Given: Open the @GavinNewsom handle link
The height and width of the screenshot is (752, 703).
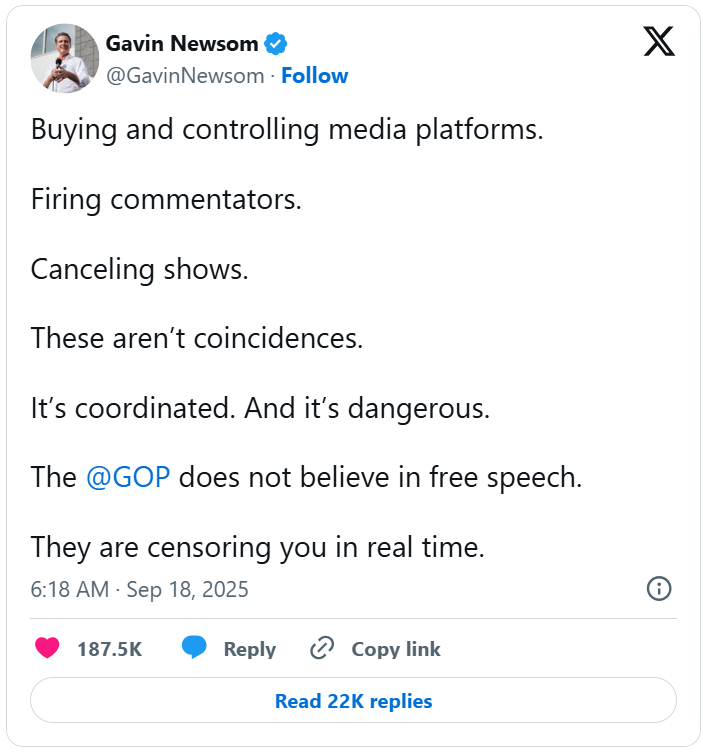Looking at the screenshot, I should tap(184, 76).
